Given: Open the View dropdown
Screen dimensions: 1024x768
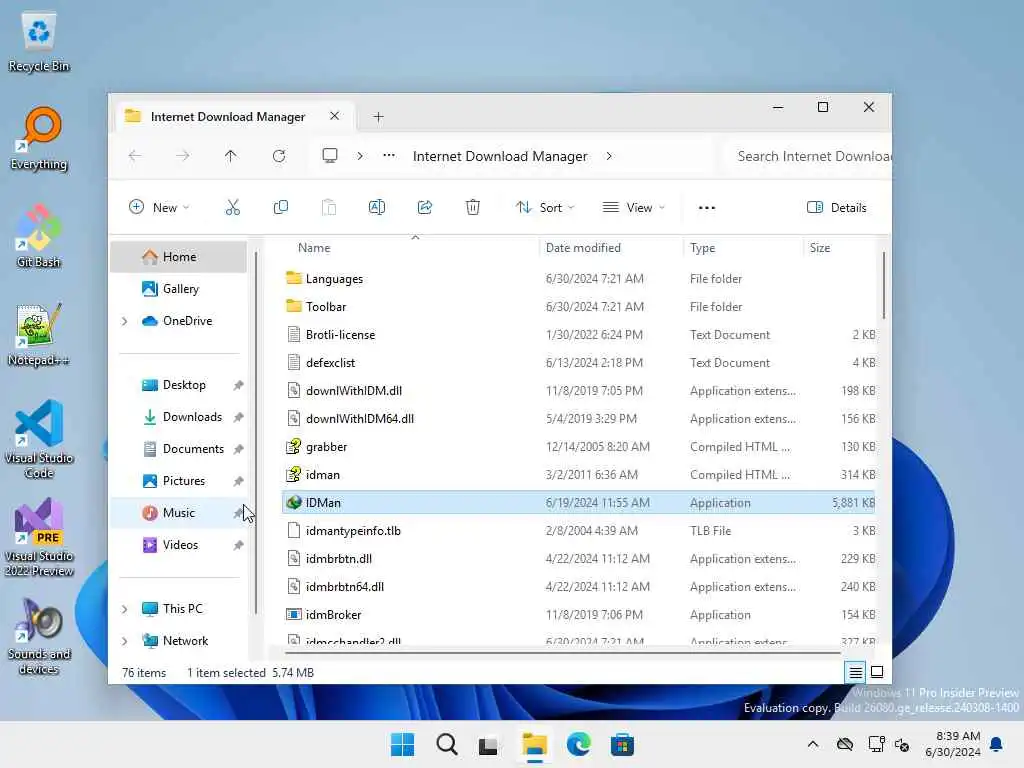Looking at the screenshot, I should point(633,208).
